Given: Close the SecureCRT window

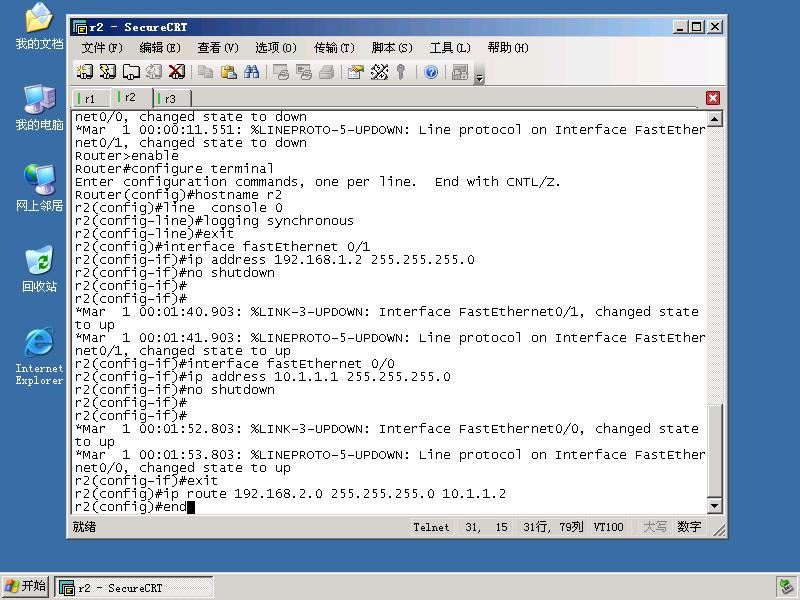Looking at the screenshot, I should pos(715,27).
